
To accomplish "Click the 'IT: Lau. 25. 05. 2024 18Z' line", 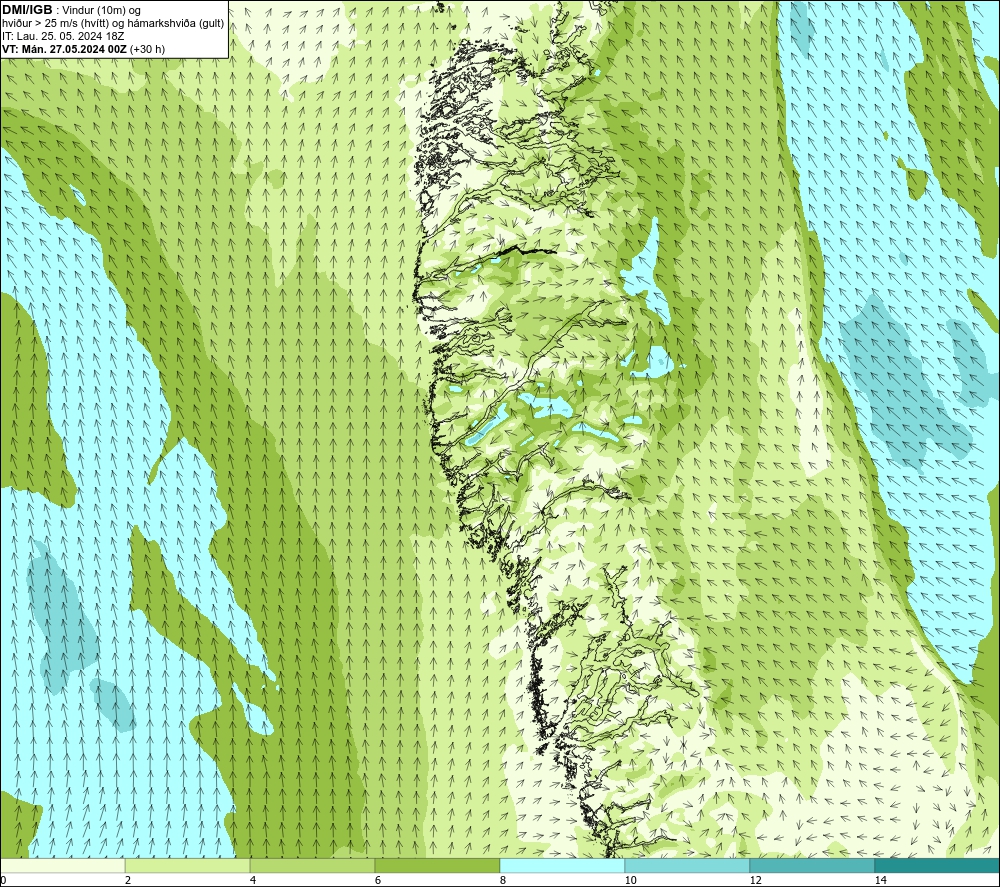I will point(63,36).
